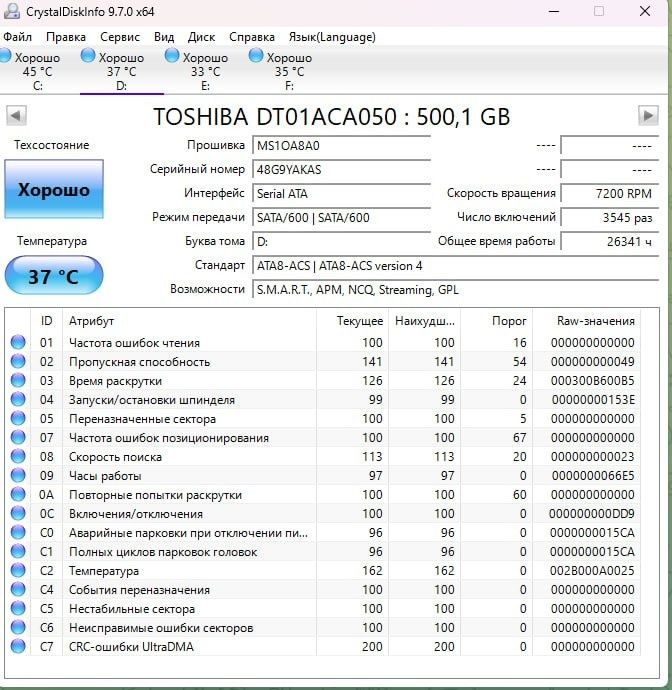Select the TOSHIBA DT01ACA050 model title
This screenshot has width=672, height=690.
pos(331,117)
